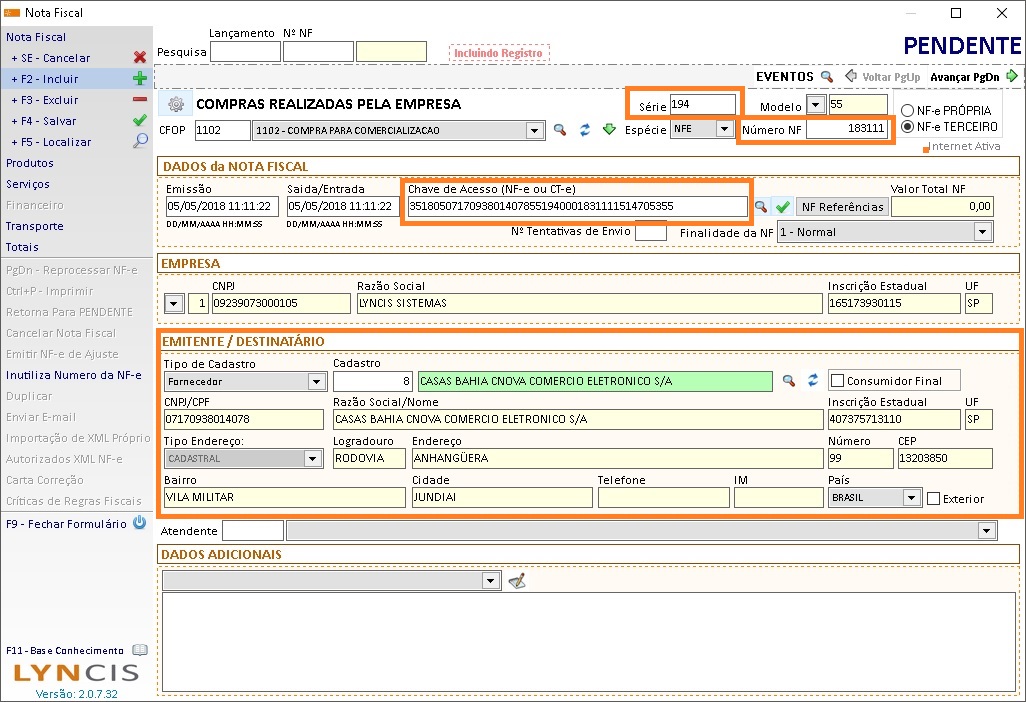Select the NF-e PRÓPRIA radio option
This screenshot has height=702, width=1026.
point(908,110)
